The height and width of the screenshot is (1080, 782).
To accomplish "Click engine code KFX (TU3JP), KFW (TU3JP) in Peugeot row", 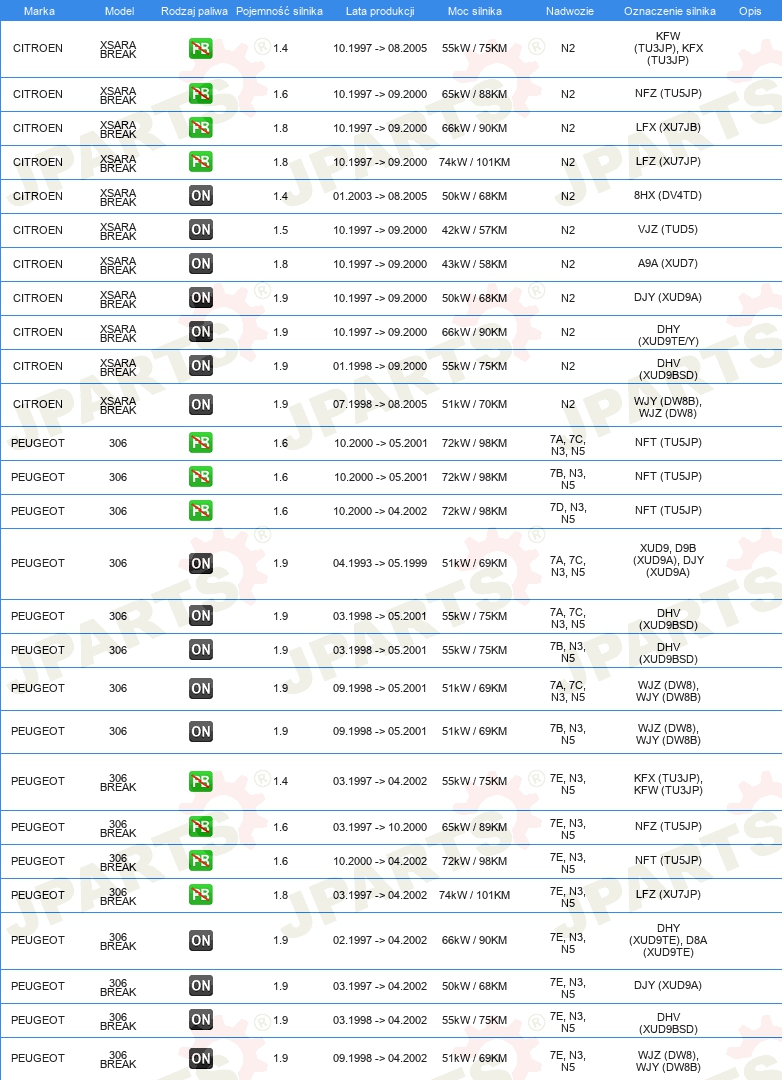I will [668, 784].
